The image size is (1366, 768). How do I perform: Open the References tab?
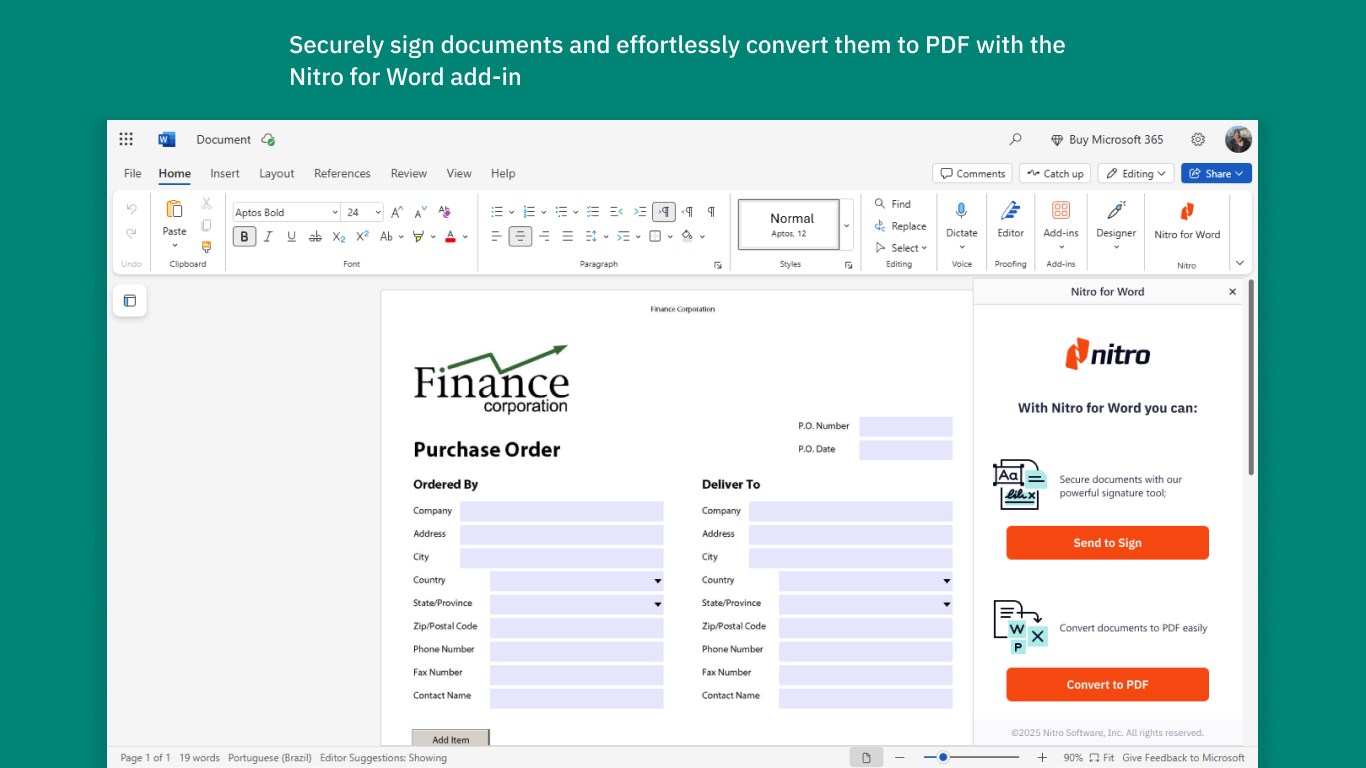pos(342,173)
